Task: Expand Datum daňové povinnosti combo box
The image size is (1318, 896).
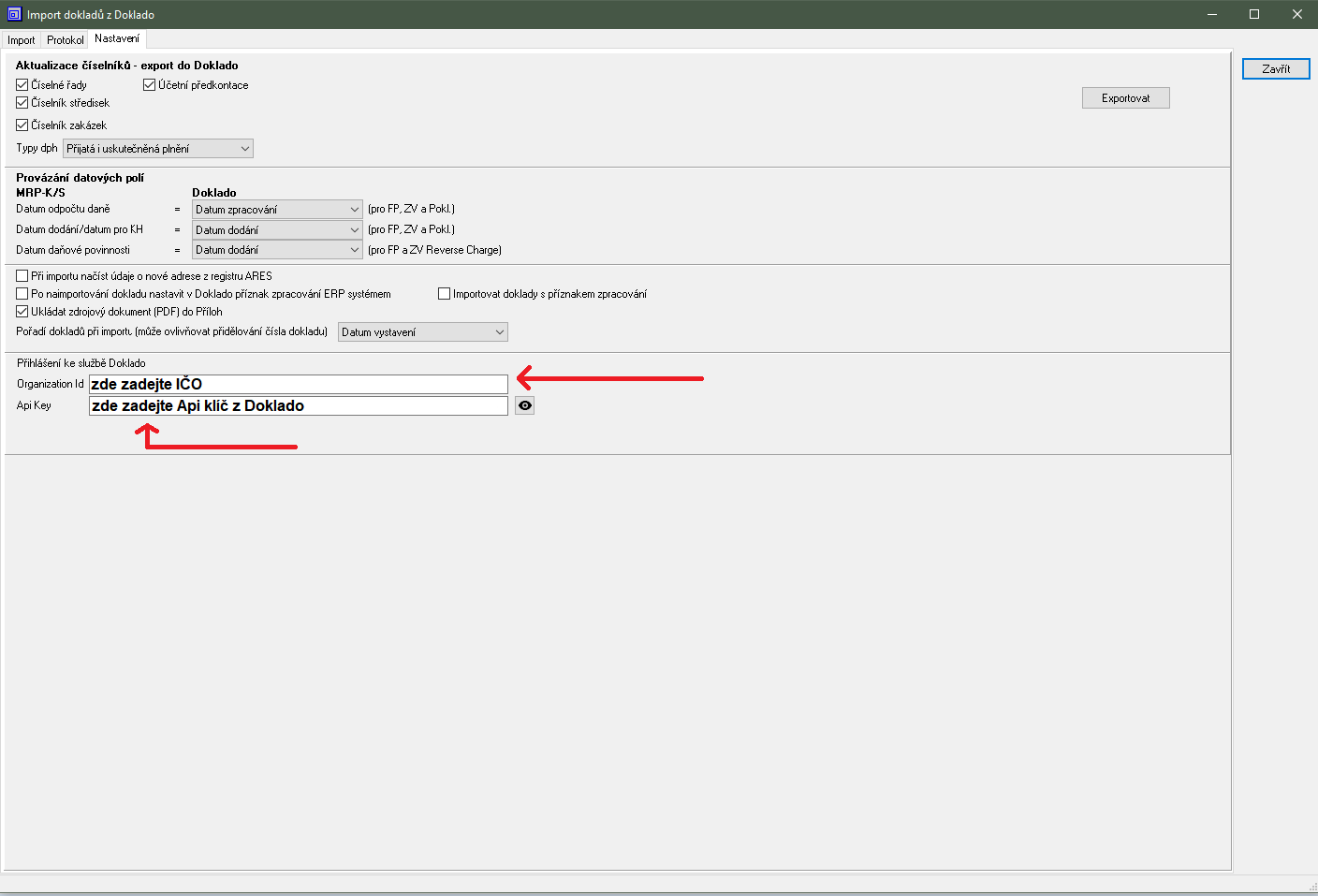Action: click(276, 250)
